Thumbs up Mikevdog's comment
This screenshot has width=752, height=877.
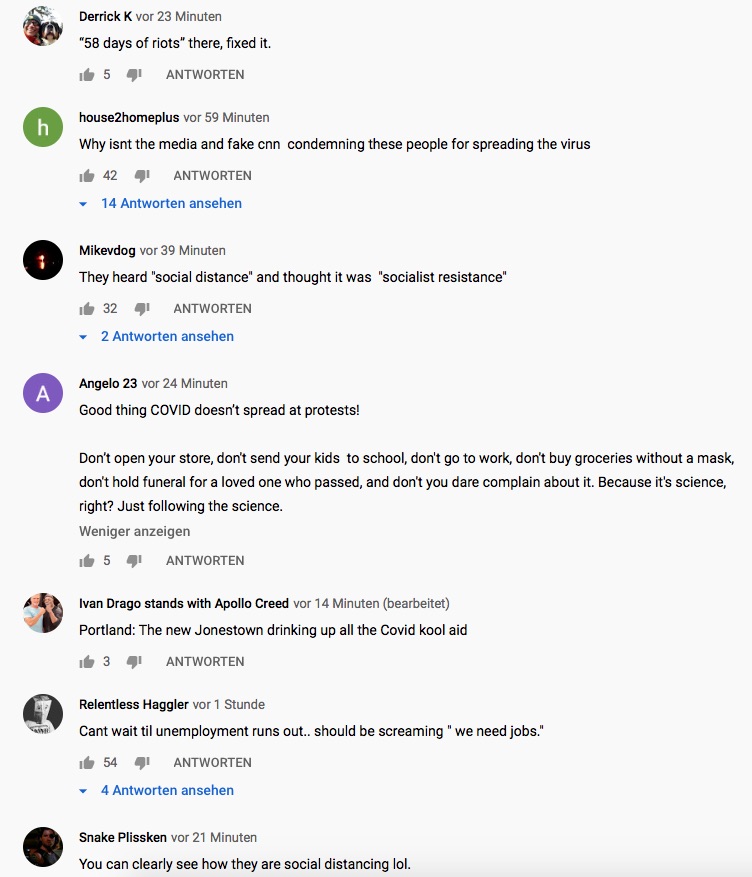(87, 309)
